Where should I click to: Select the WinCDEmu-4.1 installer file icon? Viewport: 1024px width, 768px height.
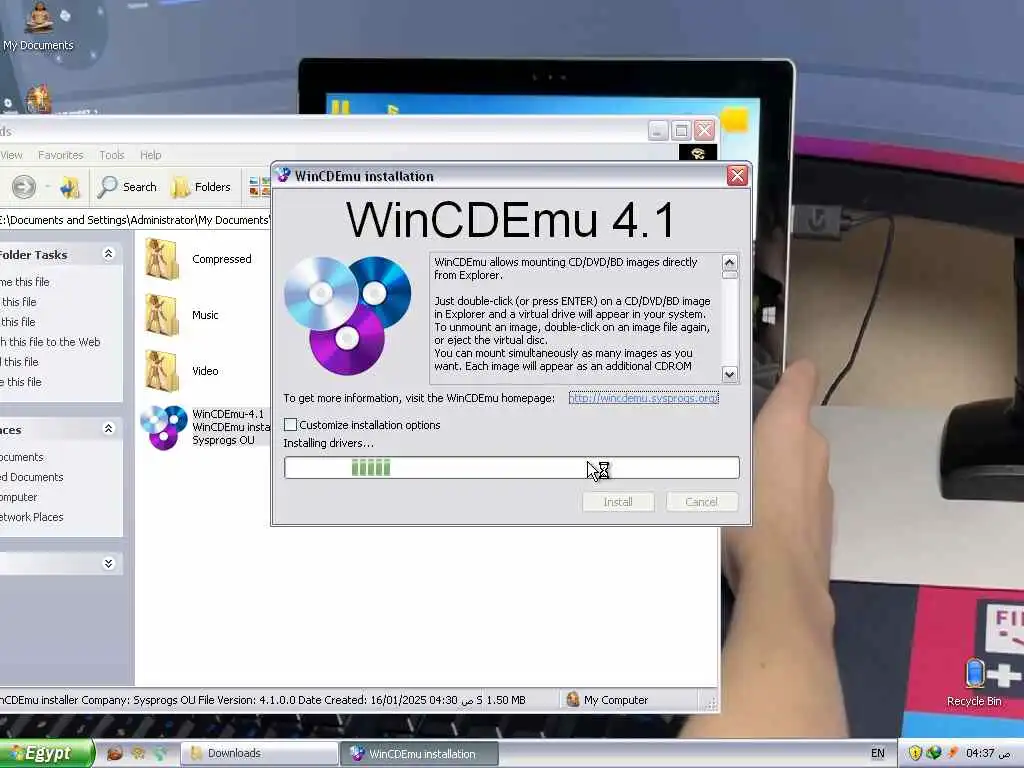click(164, 427)
